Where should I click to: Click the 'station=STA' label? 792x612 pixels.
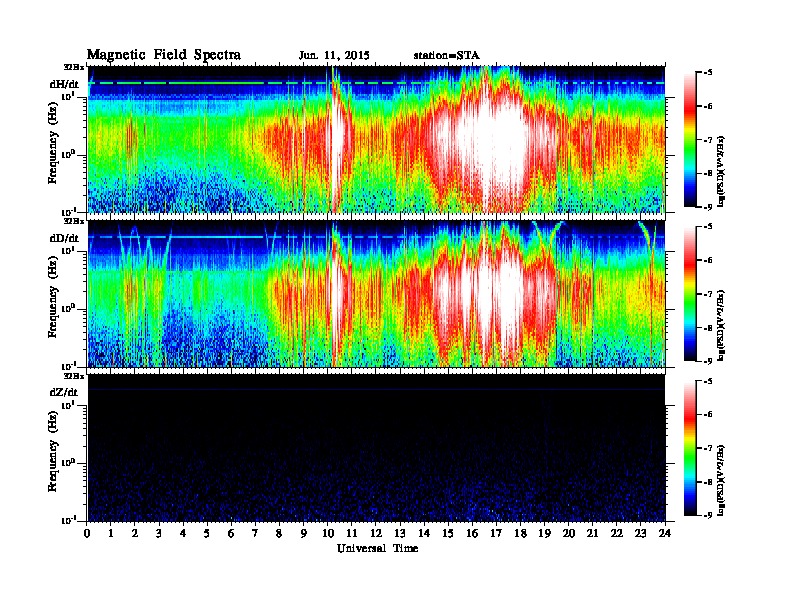446,56
